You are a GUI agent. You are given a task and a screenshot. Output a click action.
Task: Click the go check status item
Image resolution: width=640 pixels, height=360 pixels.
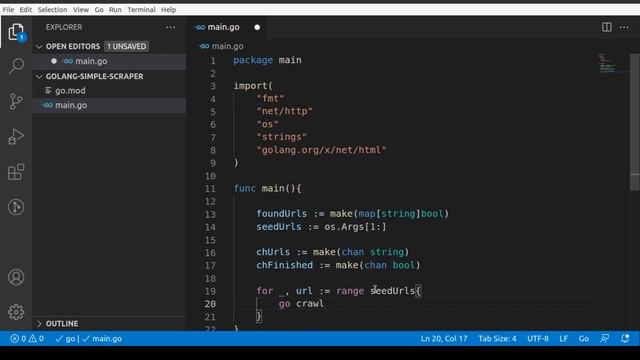coord(65,338)
